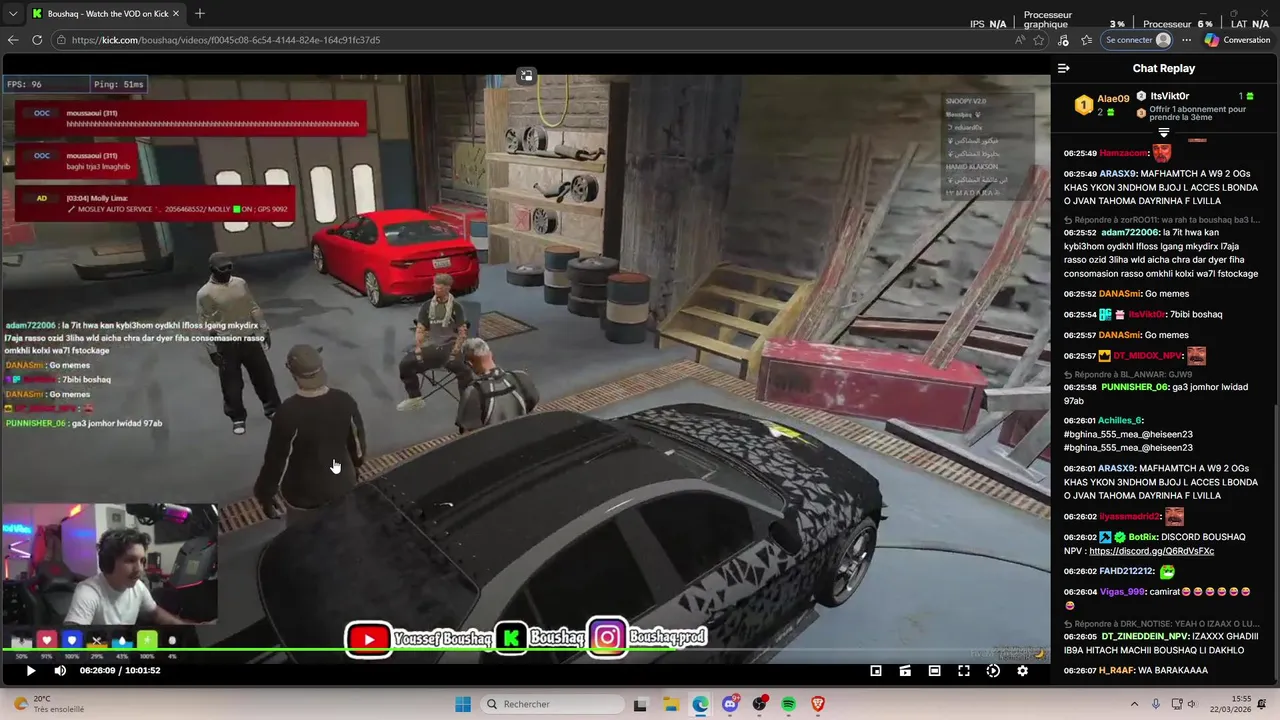Click the Chat Replay header title
Screen dimensions: 1280x720
(x=1163, y=68)
